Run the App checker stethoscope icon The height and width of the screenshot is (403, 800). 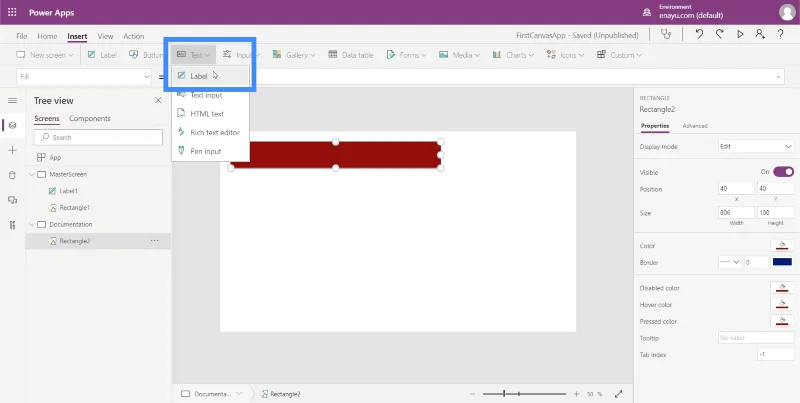(666, 34)
